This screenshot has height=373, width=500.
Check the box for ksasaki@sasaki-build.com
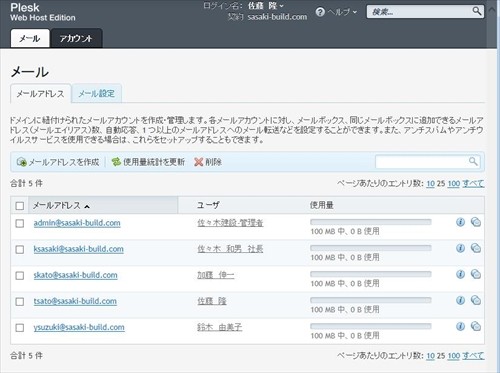(x=20, y=249)
